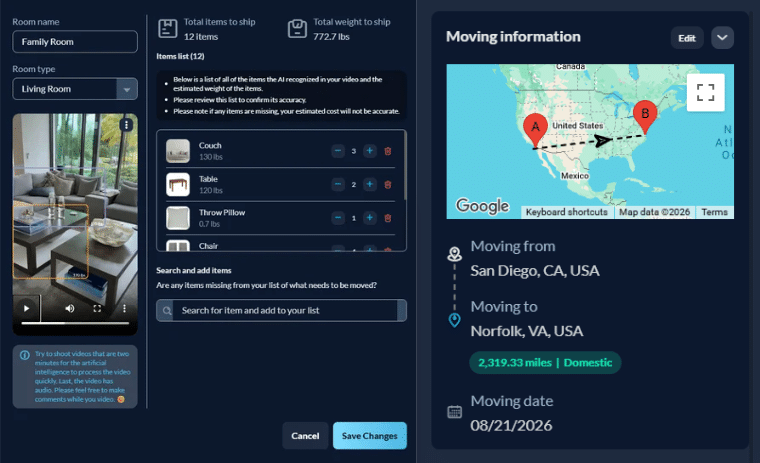Click Save Changes button
760x463 pixels.
coord(370,436)
